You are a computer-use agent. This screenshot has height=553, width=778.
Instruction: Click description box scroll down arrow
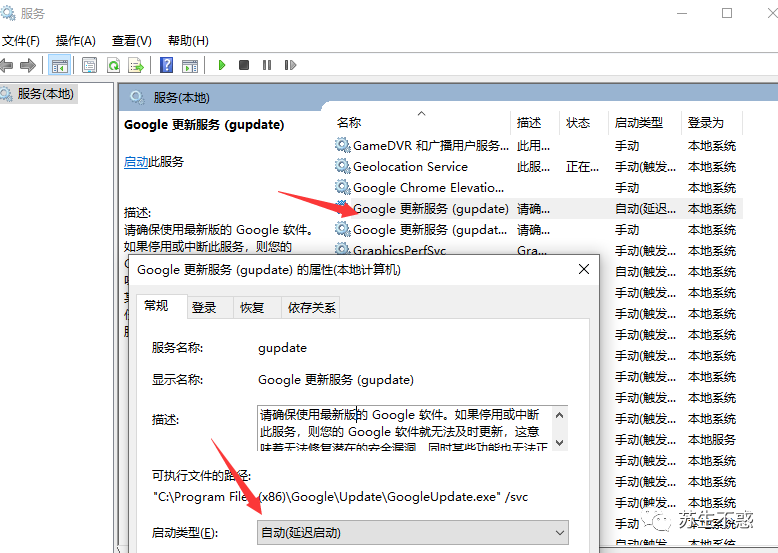(x=560, y=442)
